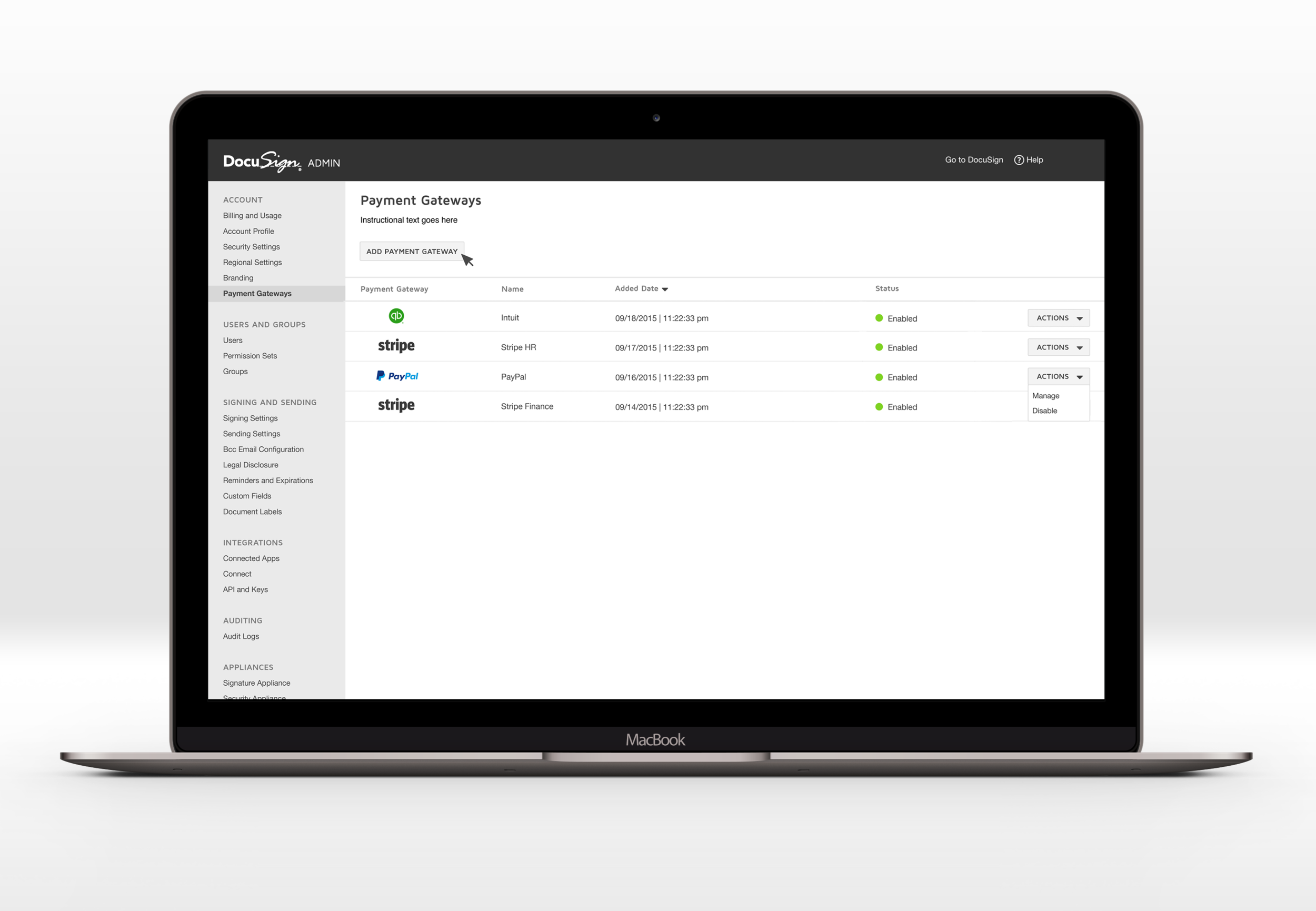Click green status dot for Intuit
This screenshot has width=1316, height=911.
click(x=879, y=318)
